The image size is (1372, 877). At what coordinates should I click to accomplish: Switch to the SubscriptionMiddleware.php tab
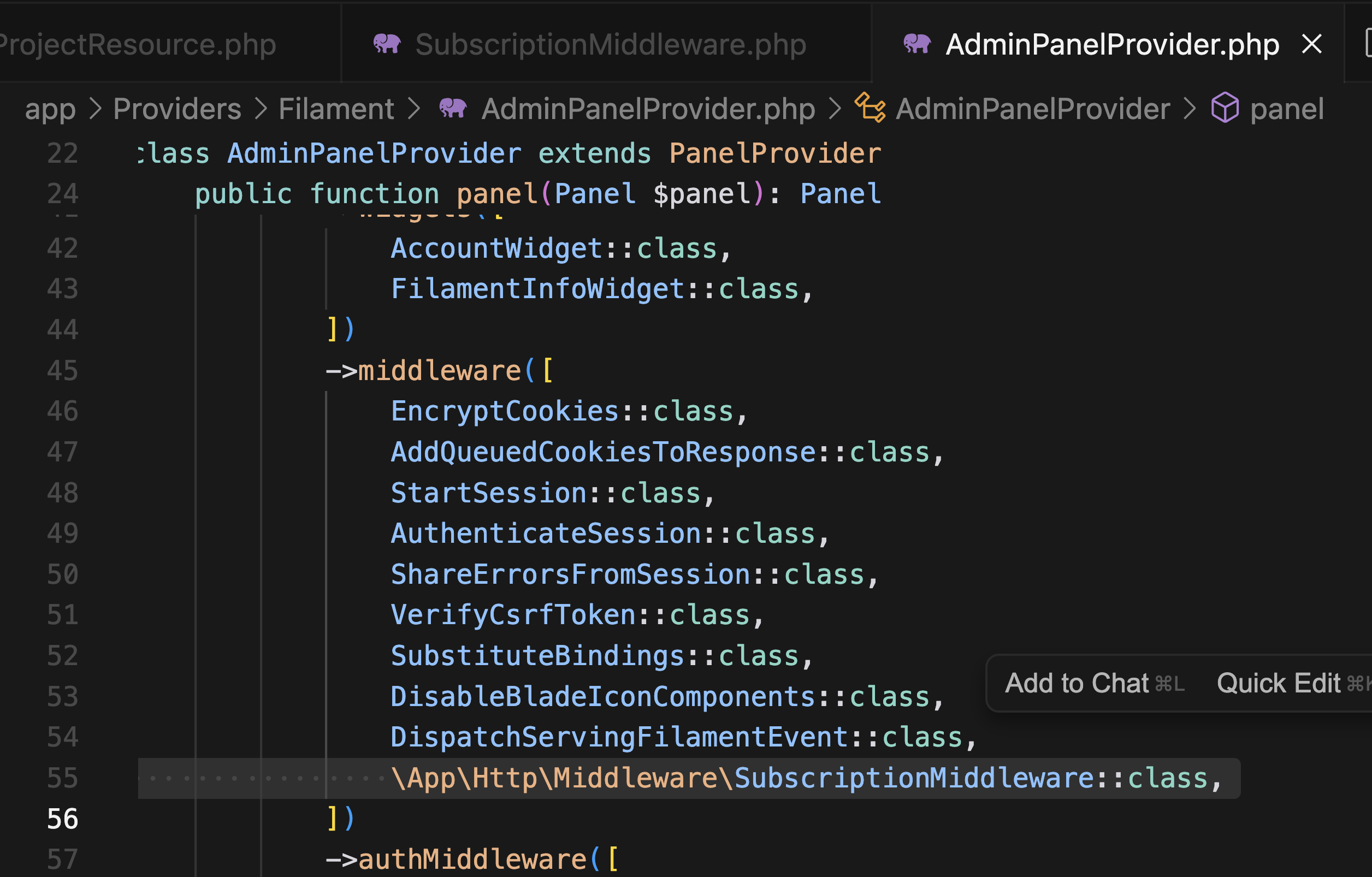pyautogui.click(x=610, y=44)
